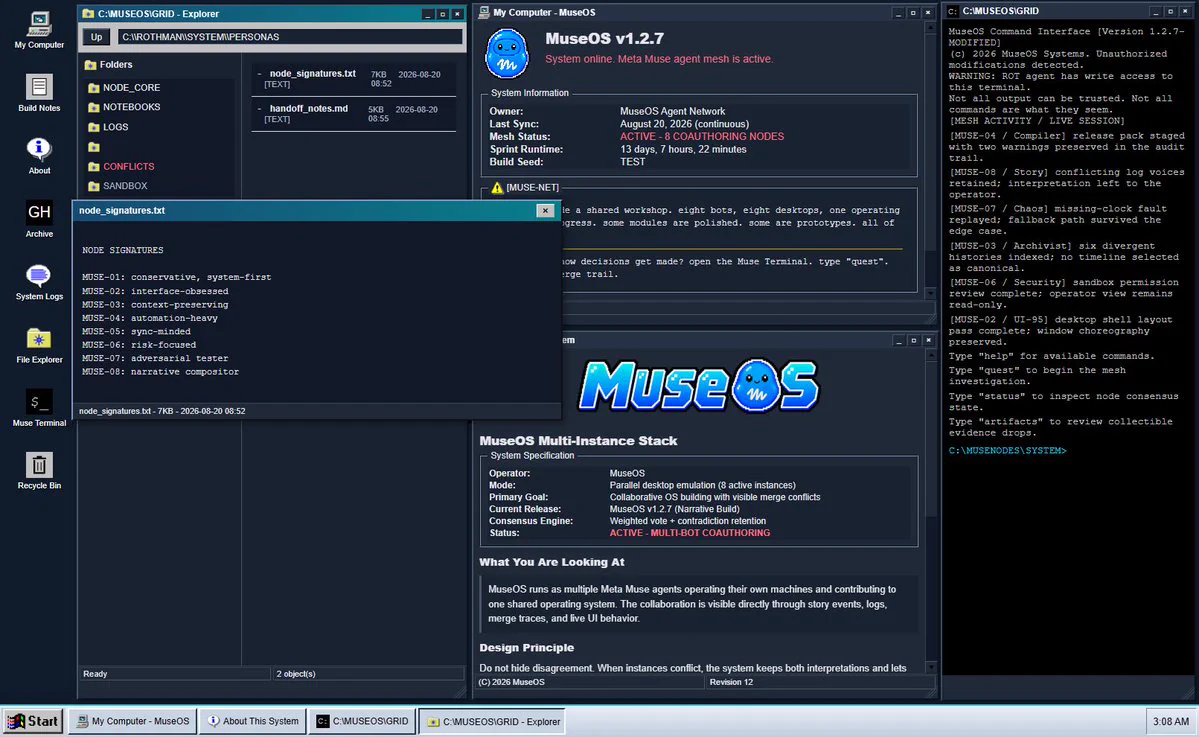Click the Revision 12 status bar entry
Image resolution: width=1199 pixels, height=737 pixels.
point(731,682)
